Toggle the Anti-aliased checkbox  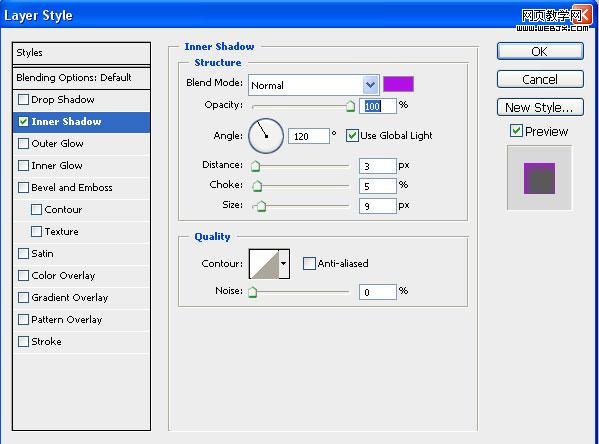(309, 263)
